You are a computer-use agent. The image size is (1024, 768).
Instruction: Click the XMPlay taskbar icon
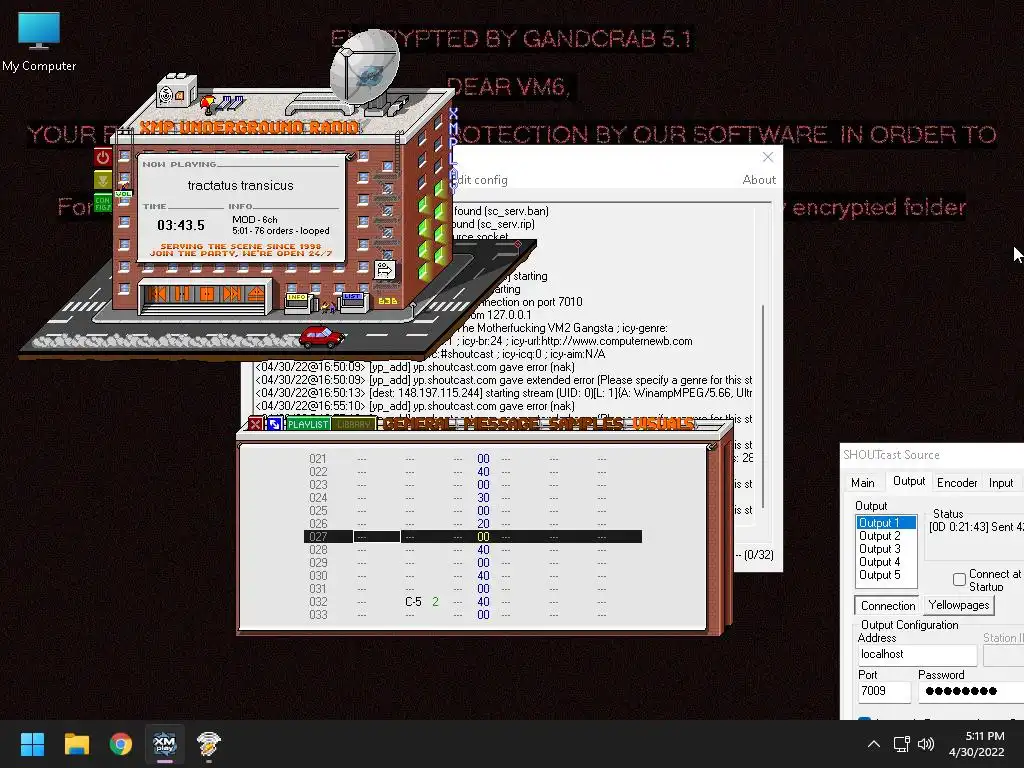click(165, 744)
